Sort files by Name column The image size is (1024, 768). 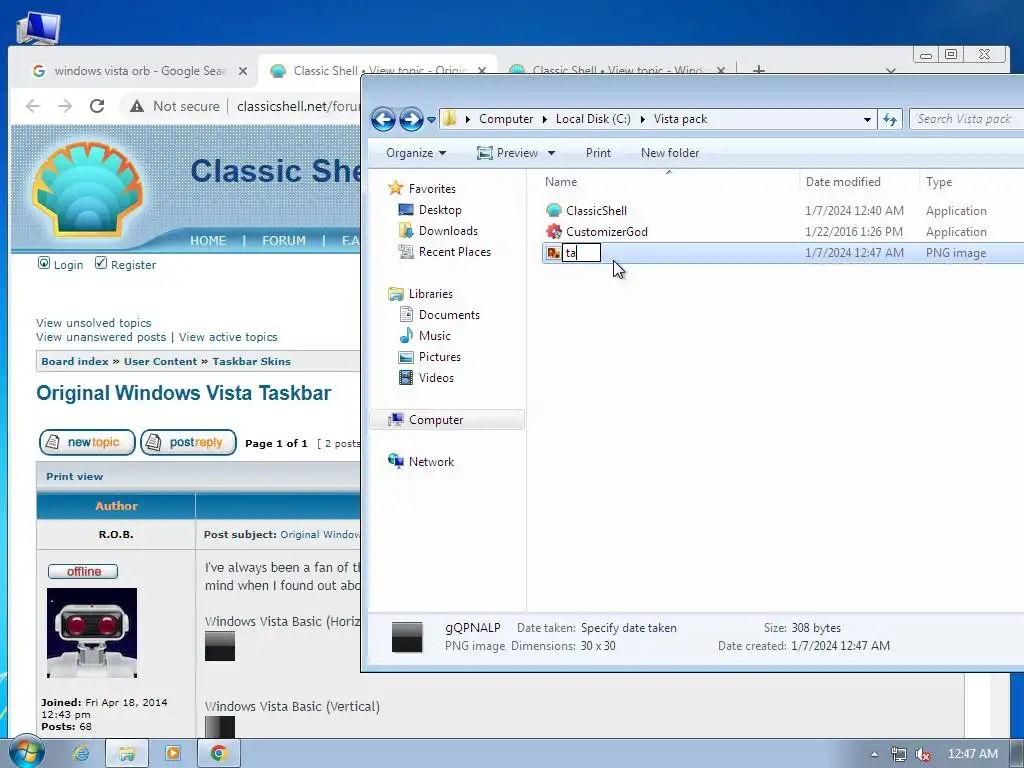(x=669, y=182)
